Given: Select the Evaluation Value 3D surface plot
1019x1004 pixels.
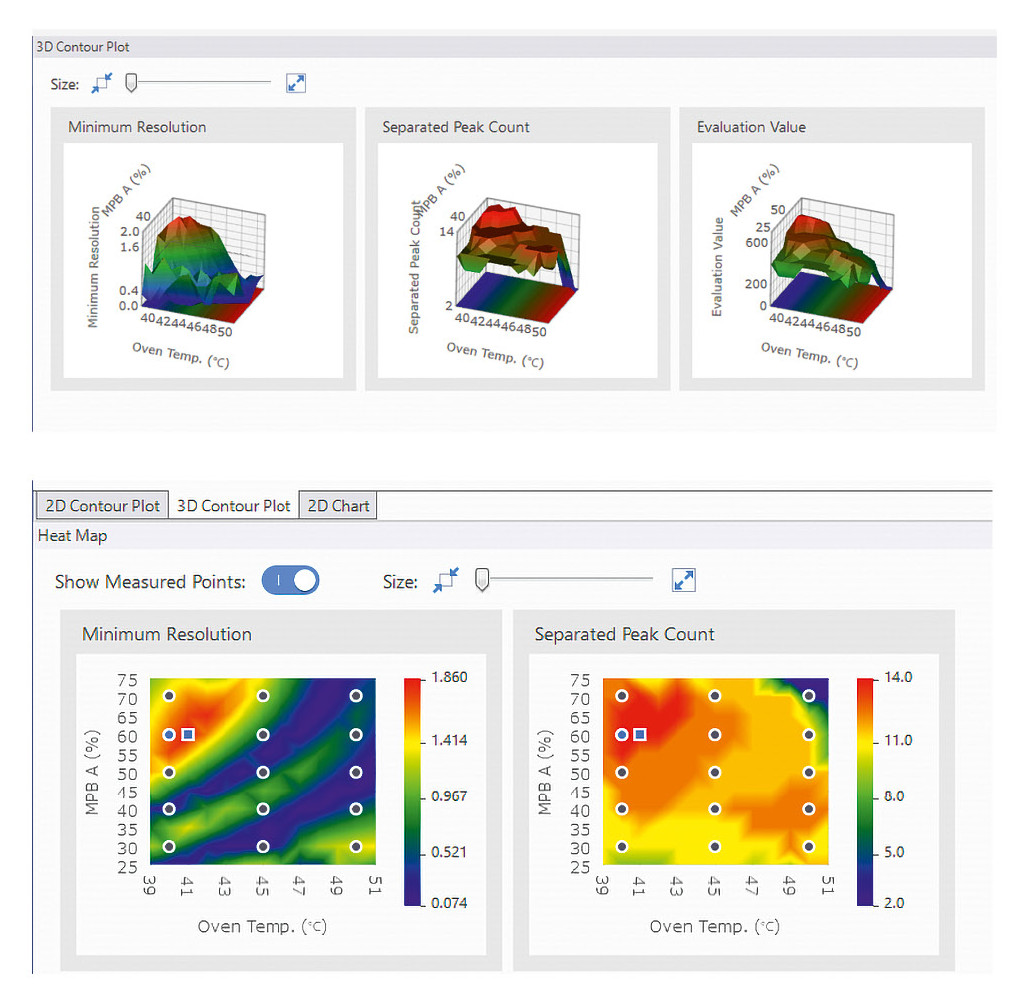Looking at the screenshot, I should coord(831,260).
